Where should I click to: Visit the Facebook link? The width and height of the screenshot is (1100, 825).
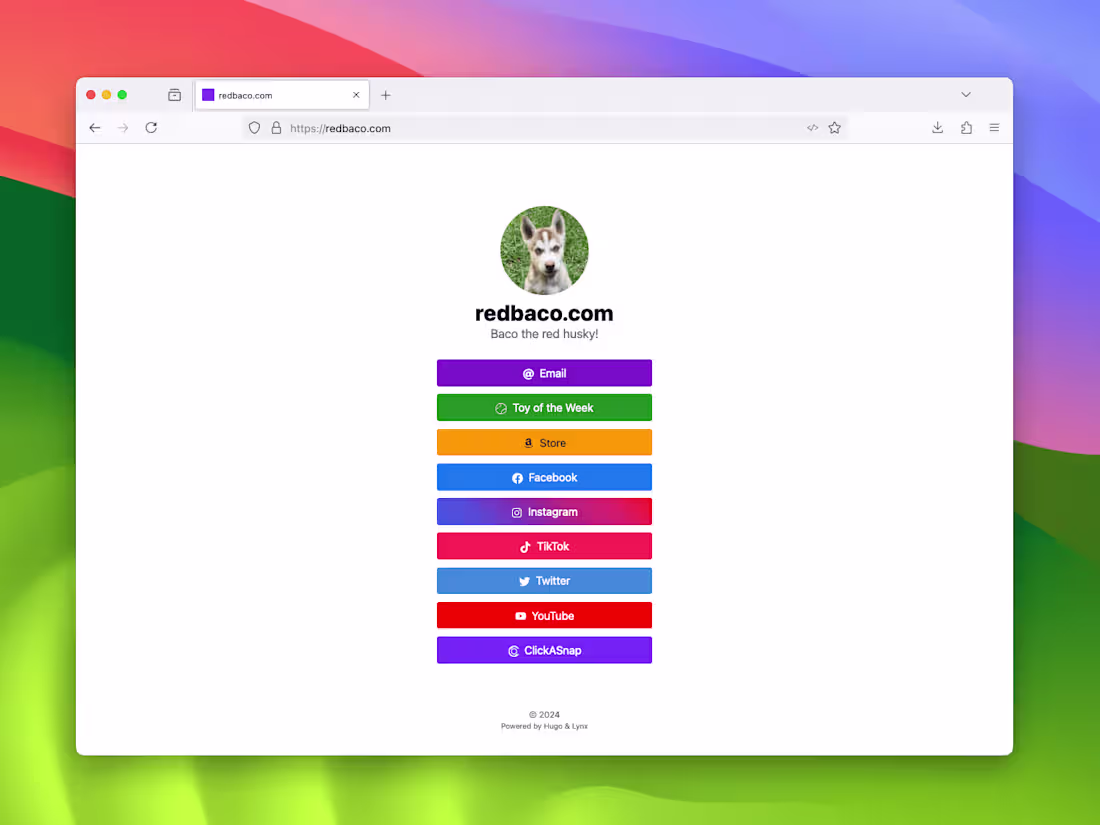click(544, 477)
